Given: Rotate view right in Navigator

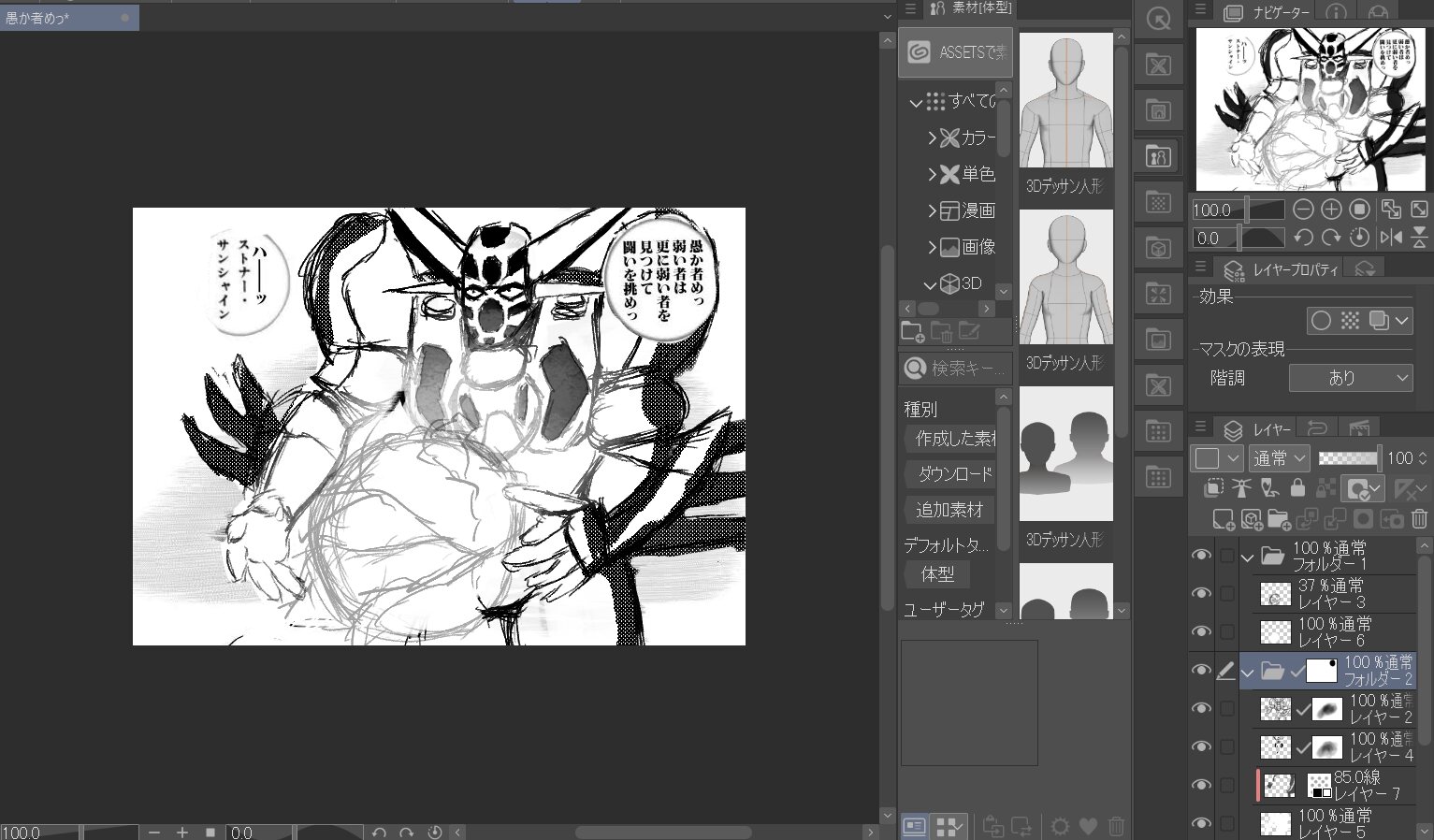Looking at the screenshot, I should pos(1331,238).
